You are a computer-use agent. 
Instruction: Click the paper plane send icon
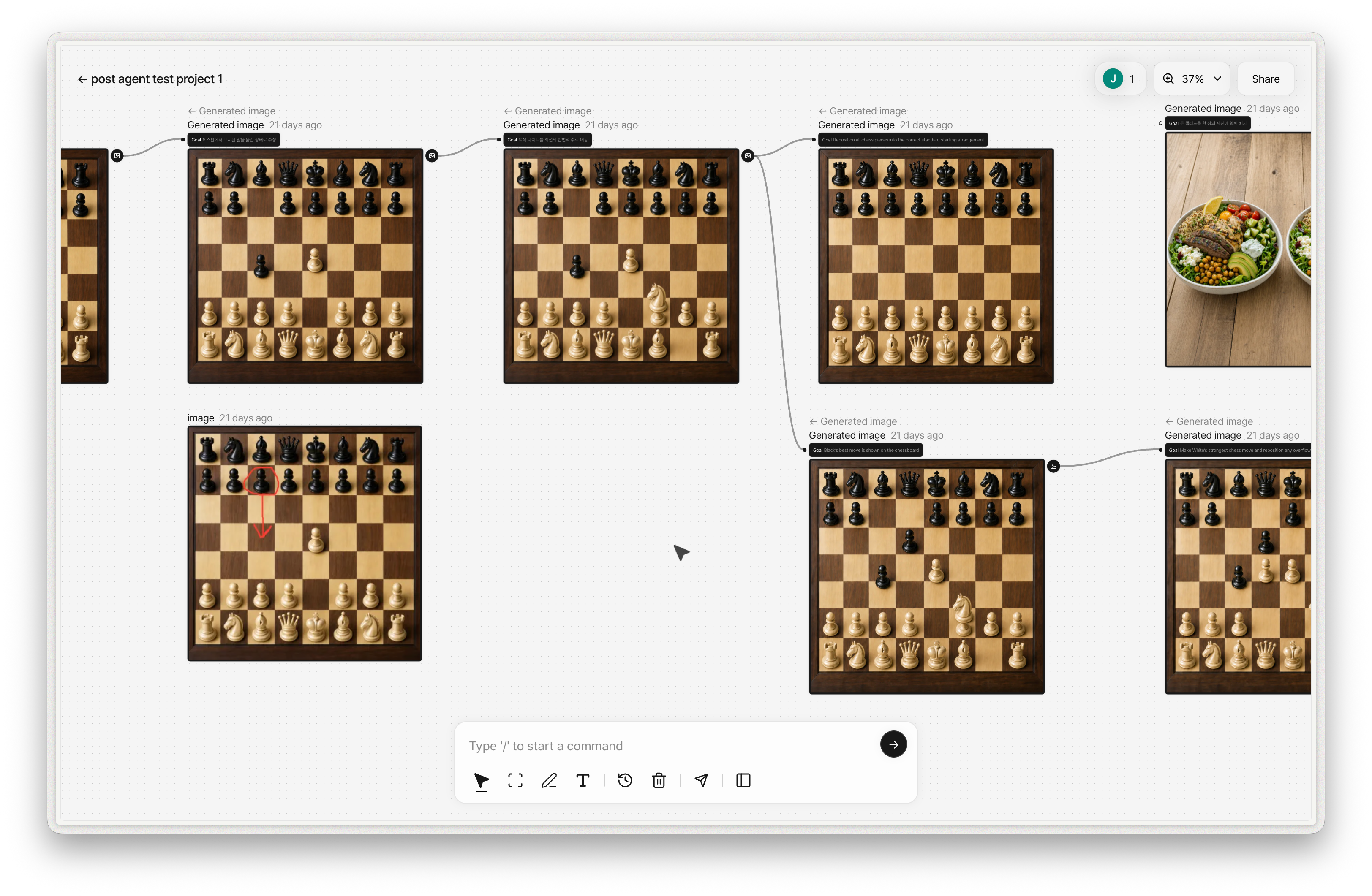(x=701, y=780)
